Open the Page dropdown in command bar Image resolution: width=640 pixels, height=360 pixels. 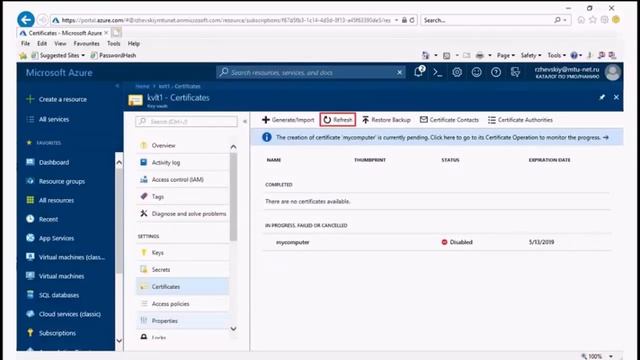click(506, 55)
